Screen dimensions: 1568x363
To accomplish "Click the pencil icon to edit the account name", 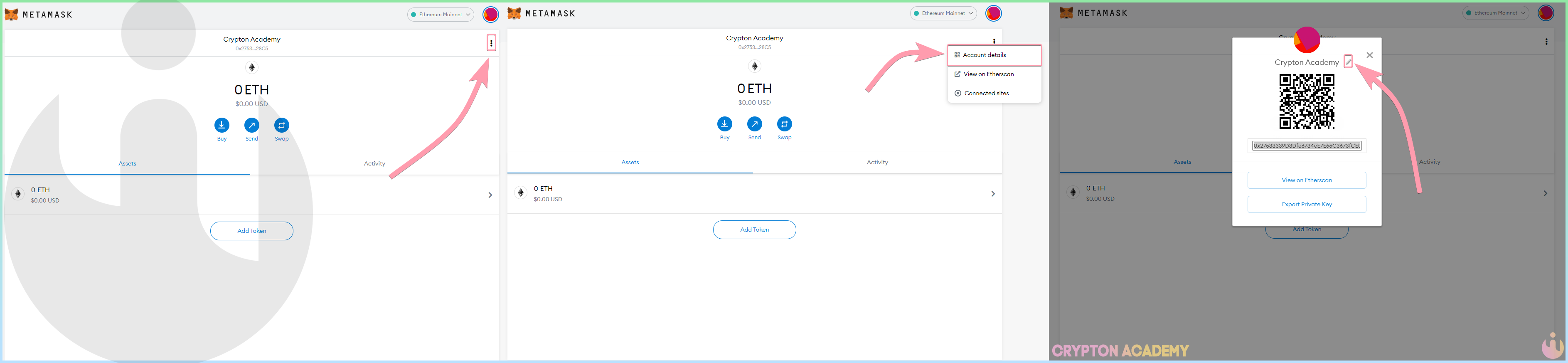I will pyautogui.click(x=1348, y=62).
